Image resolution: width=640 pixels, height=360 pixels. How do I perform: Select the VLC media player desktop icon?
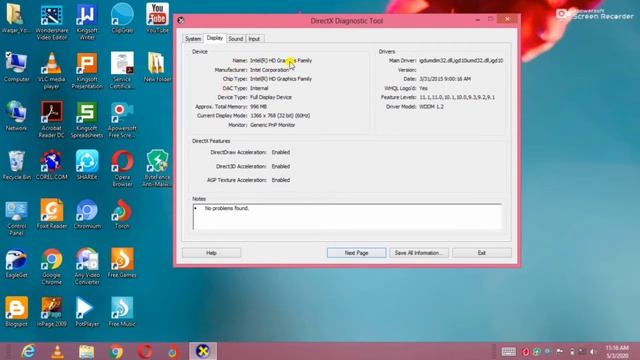point(52,71)
